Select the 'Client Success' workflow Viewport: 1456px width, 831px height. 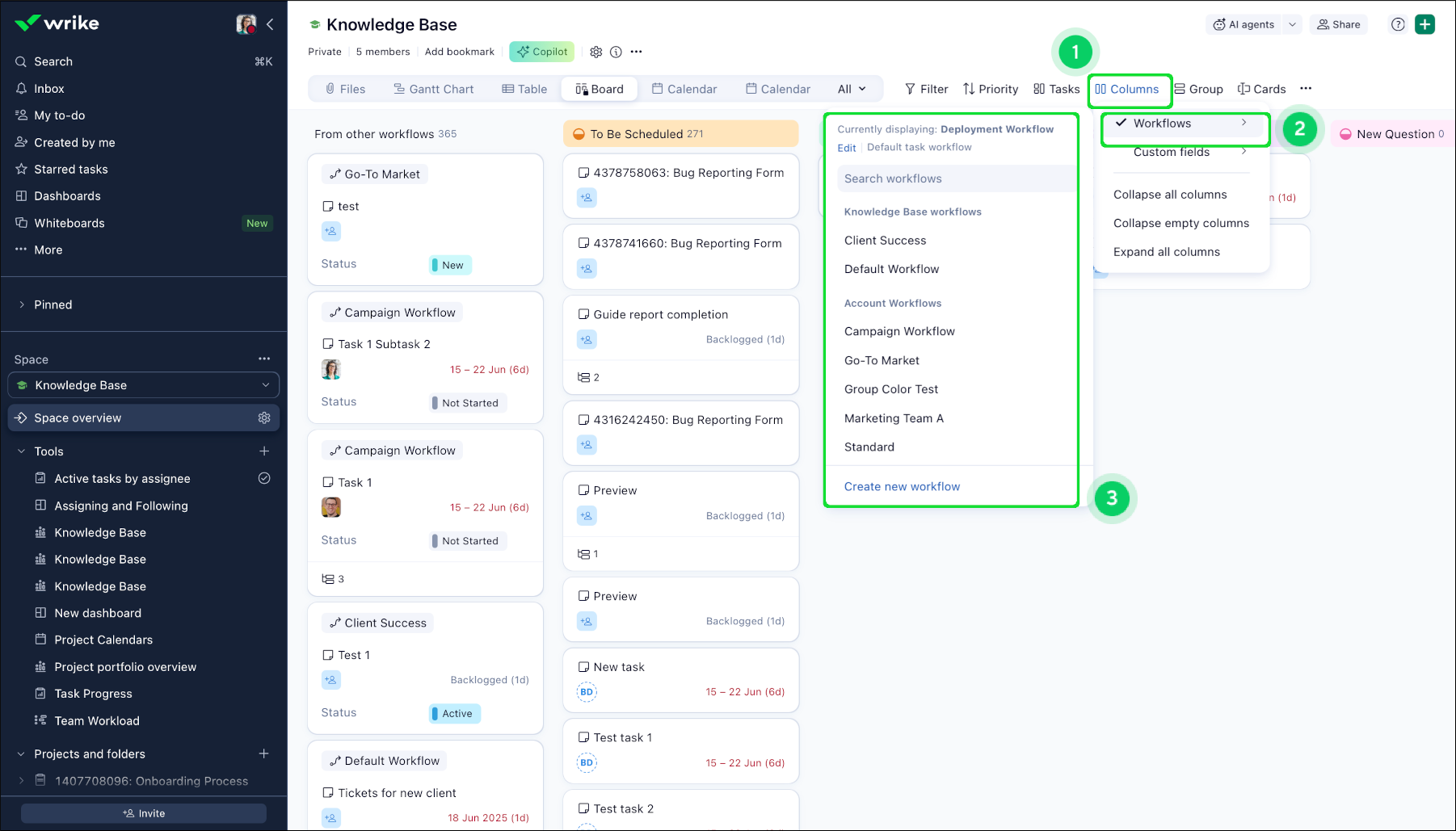click(x=886, y=241)
